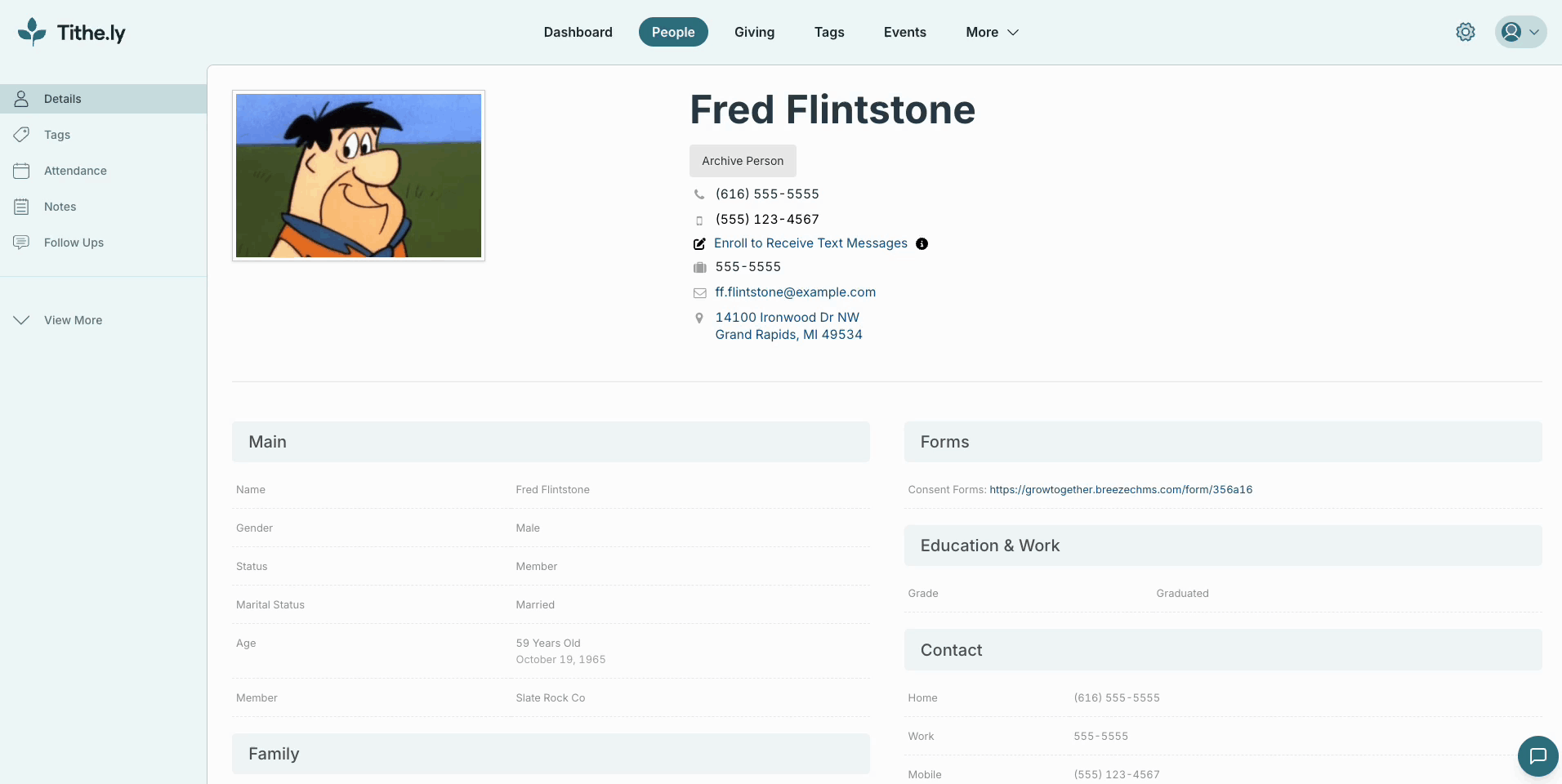Viewport: 1562px width, 784px height.
Task: Open the 14100 Ironwood Dr NW address link
Action: [788, 326]
